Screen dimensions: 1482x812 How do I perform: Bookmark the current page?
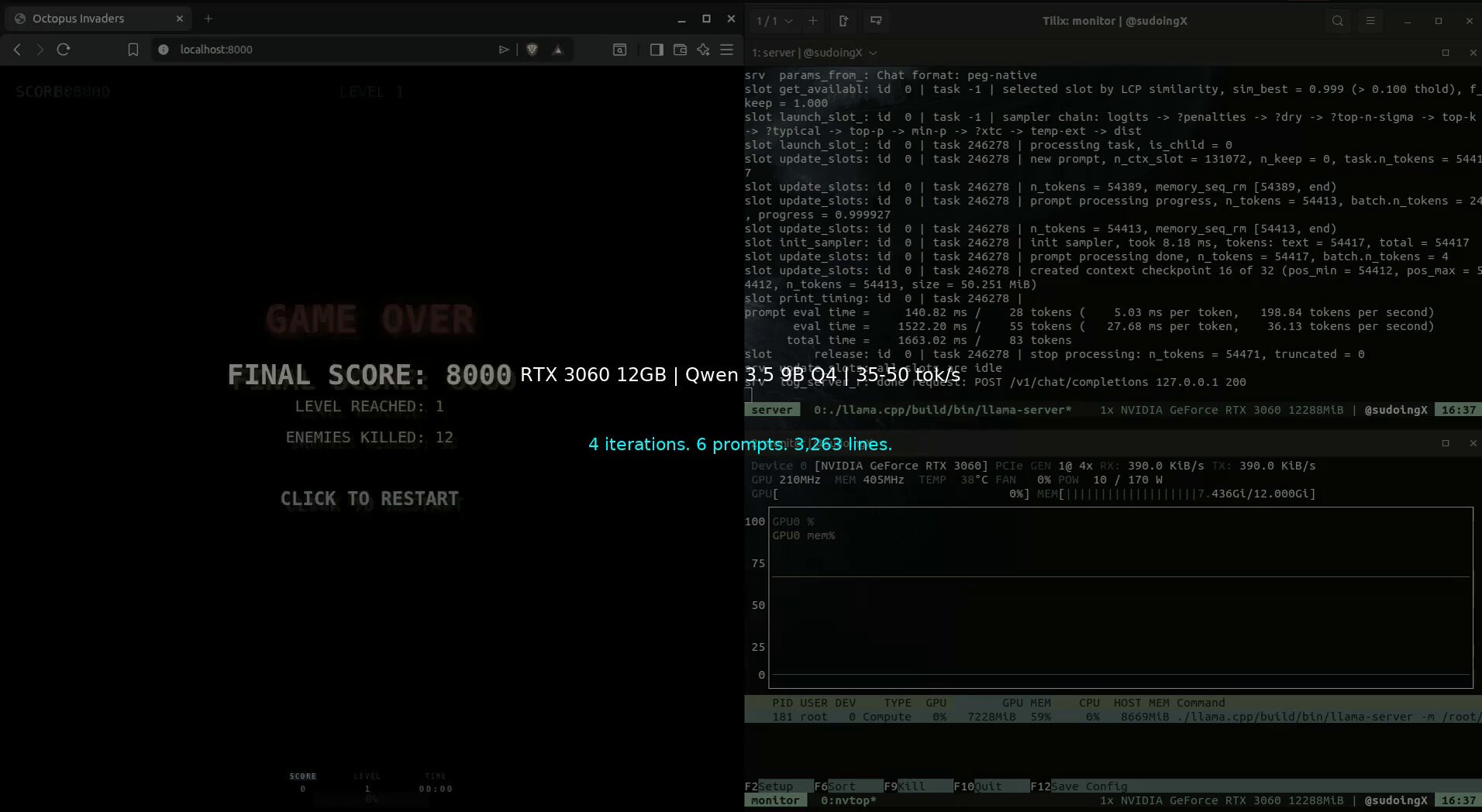(x=133, y=50)
